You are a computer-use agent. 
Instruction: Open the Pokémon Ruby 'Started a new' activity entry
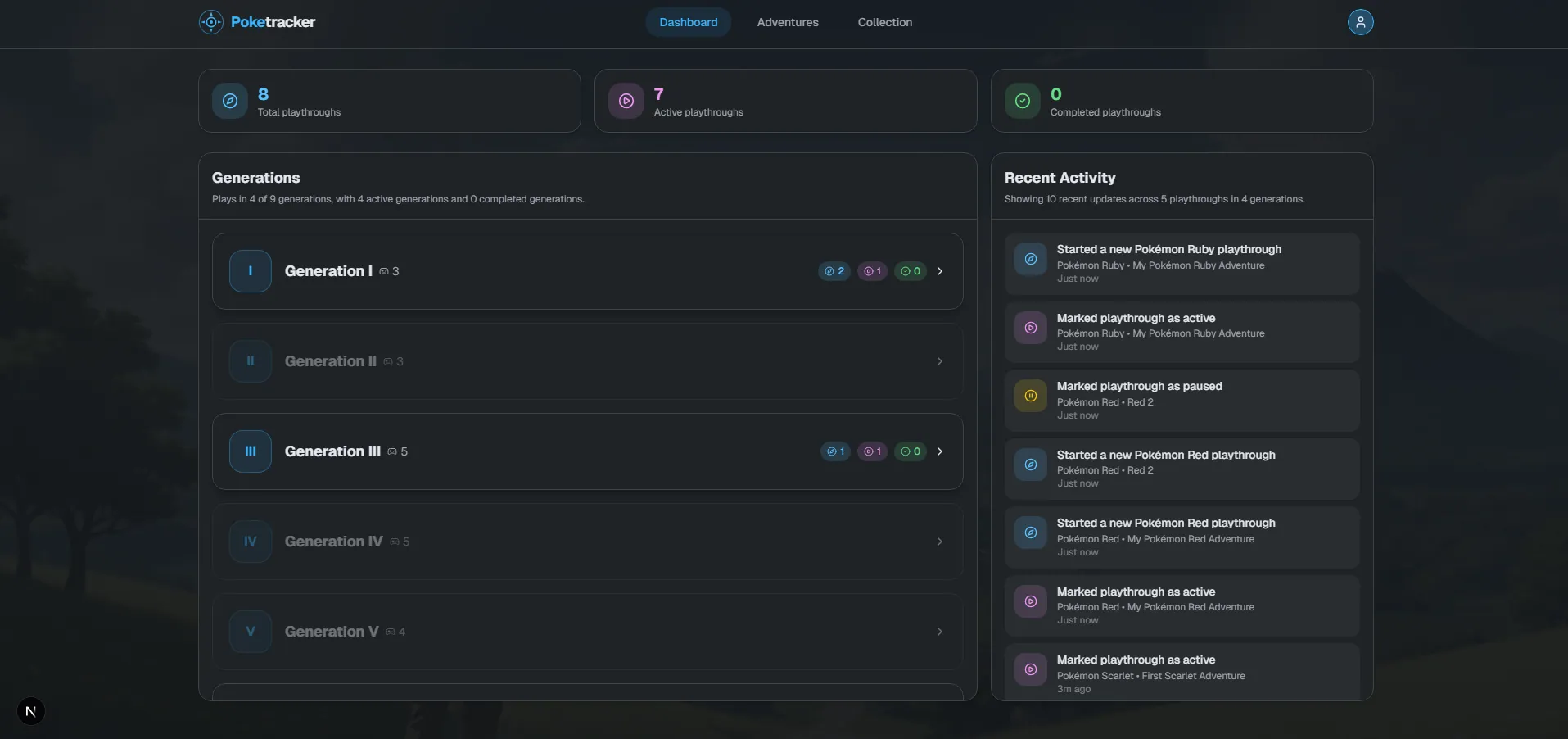pos(1182,264)
